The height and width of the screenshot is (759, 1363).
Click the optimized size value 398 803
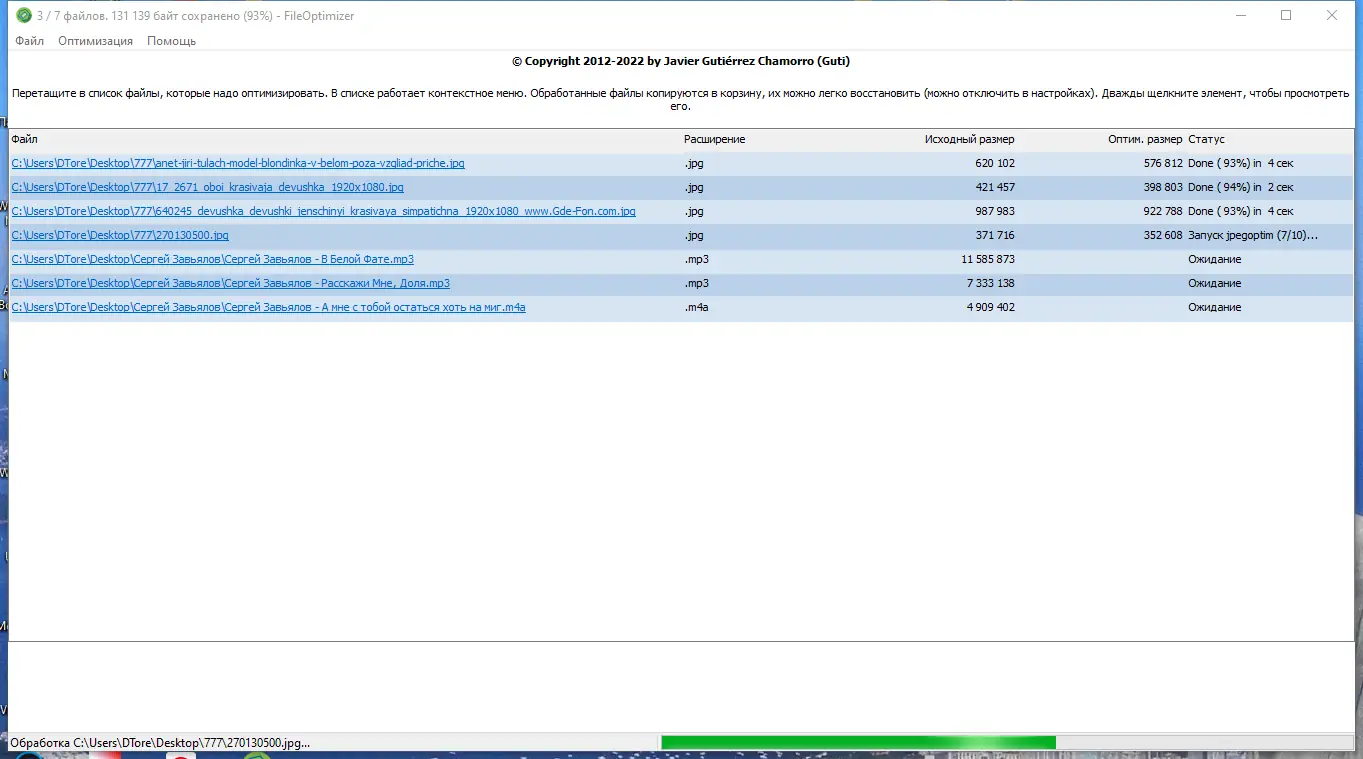point(1163,187)
